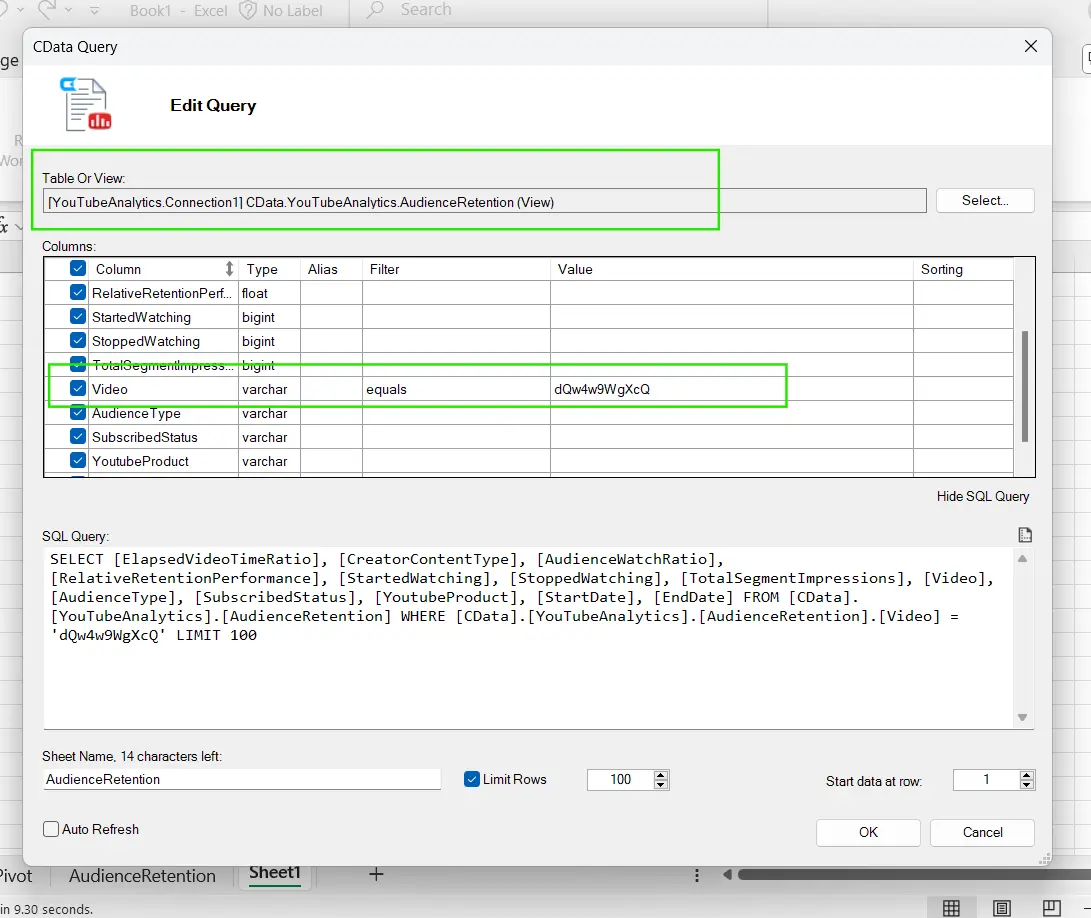The width and height of the screenshot is (1091, 918).
Task: Increase the Limit Rows value with up arrow
Action: click(x=660, y=775)
